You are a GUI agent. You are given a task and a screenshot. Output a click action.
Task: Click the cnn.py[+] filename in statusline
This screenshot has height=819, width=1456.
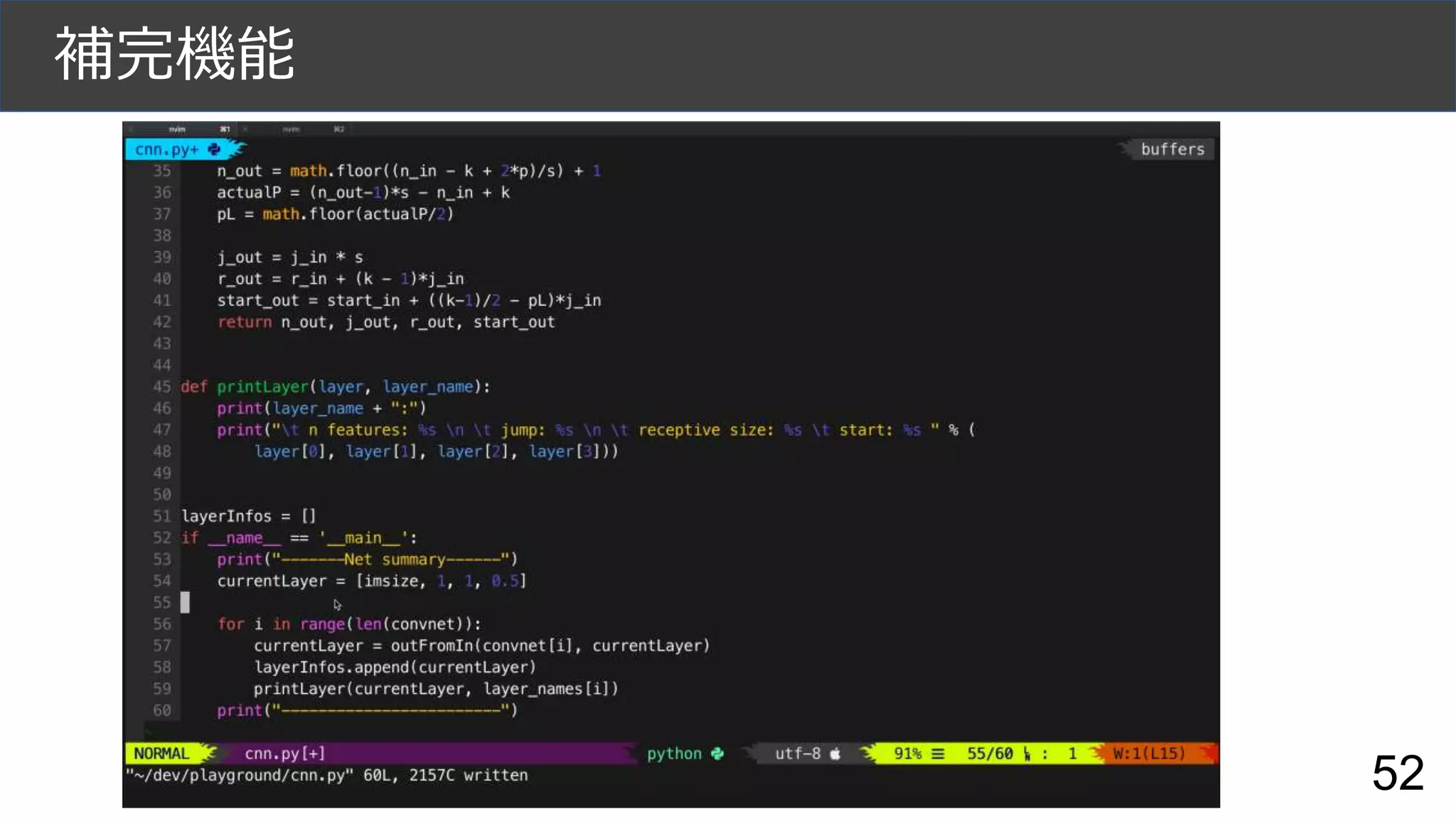(x=284, y=754)
